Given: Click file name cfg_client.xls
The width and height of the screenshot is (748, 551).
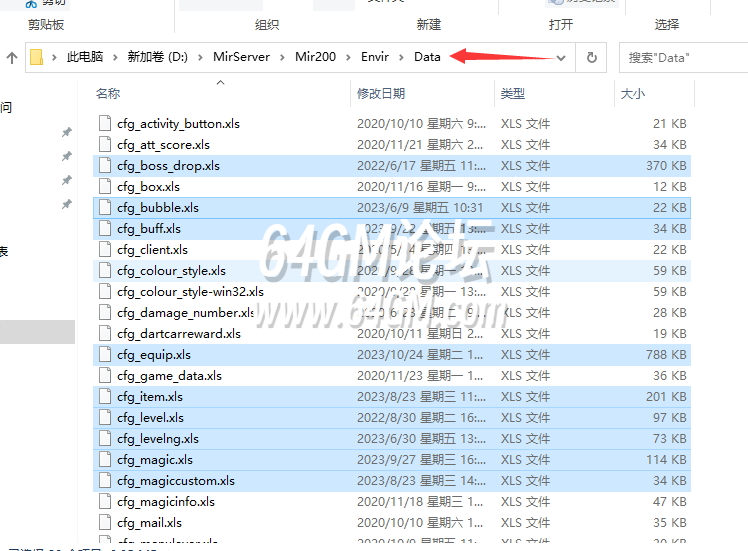Looking at the screenshot, I should (x=152, y=250).
